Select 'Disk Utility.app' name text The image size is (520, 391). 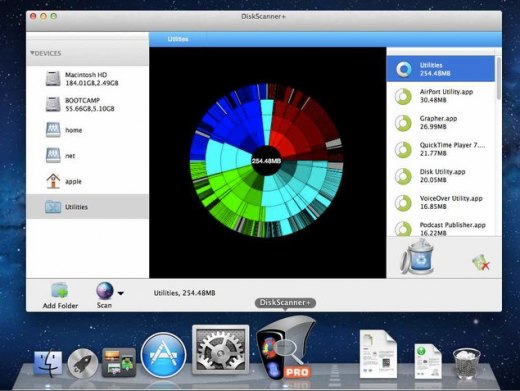(x=442, y=172)
